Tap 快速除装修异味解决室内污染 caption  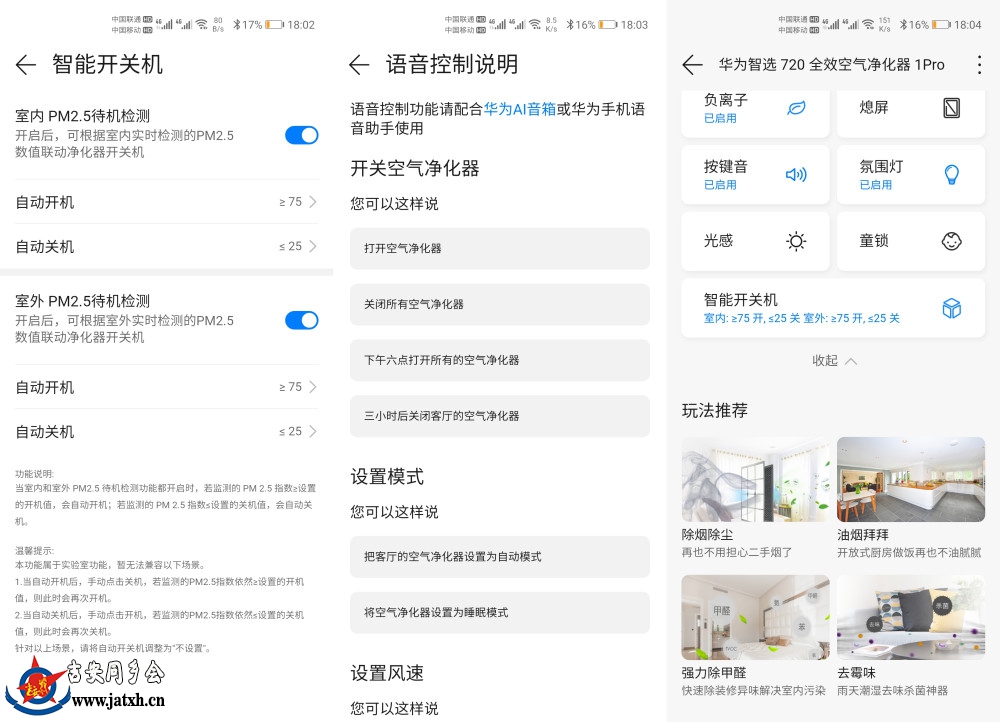pyautogui.click(x=754, y=690)
